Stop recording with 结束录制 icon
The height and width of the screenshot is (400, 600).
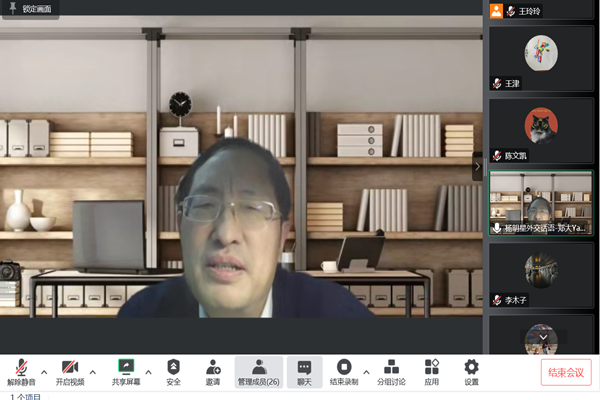[344, 371]
